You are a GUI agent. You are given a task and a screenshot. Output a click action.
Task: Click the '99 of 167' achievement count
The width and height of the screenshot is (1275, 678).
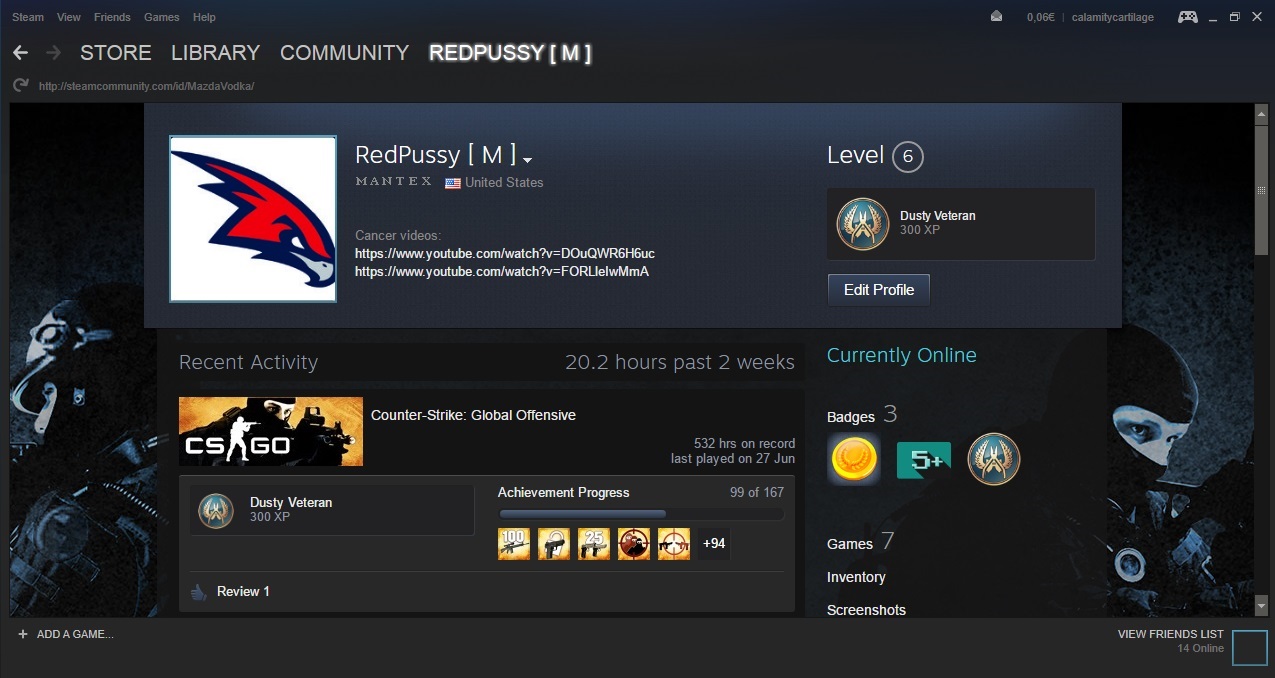point(757,492)
